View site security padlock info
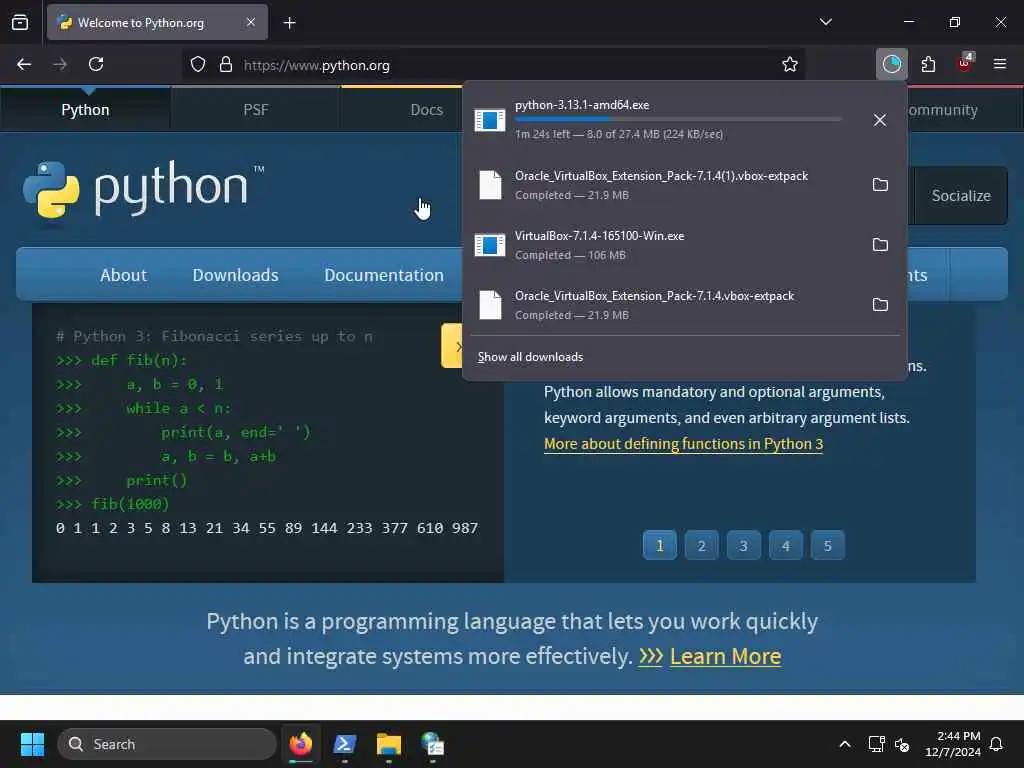1024x768 pixels. (226, 65)
